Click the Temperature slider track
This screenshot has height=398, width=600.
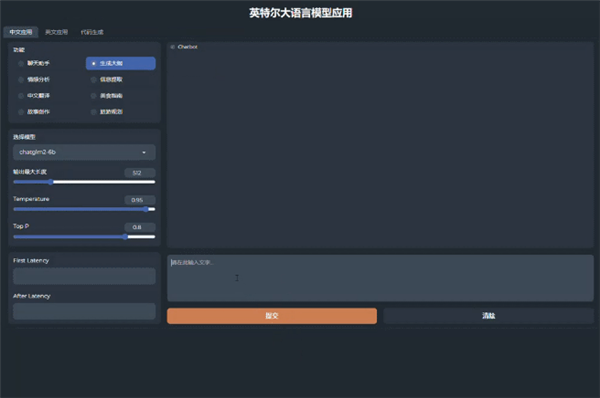(x=84, y=209)
